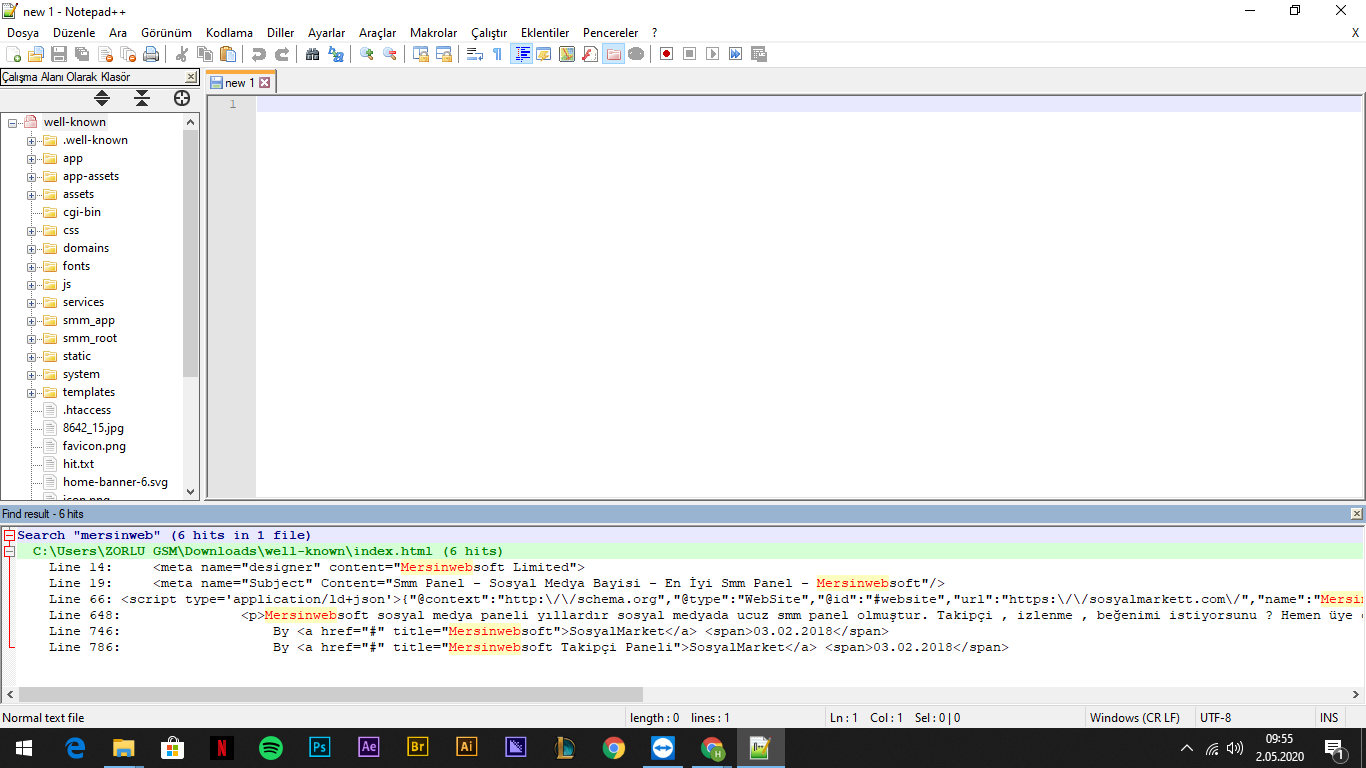Open the Replace dialog from the toolbar
Viewport: 1366px width, 768px height.
coord(336,54)
